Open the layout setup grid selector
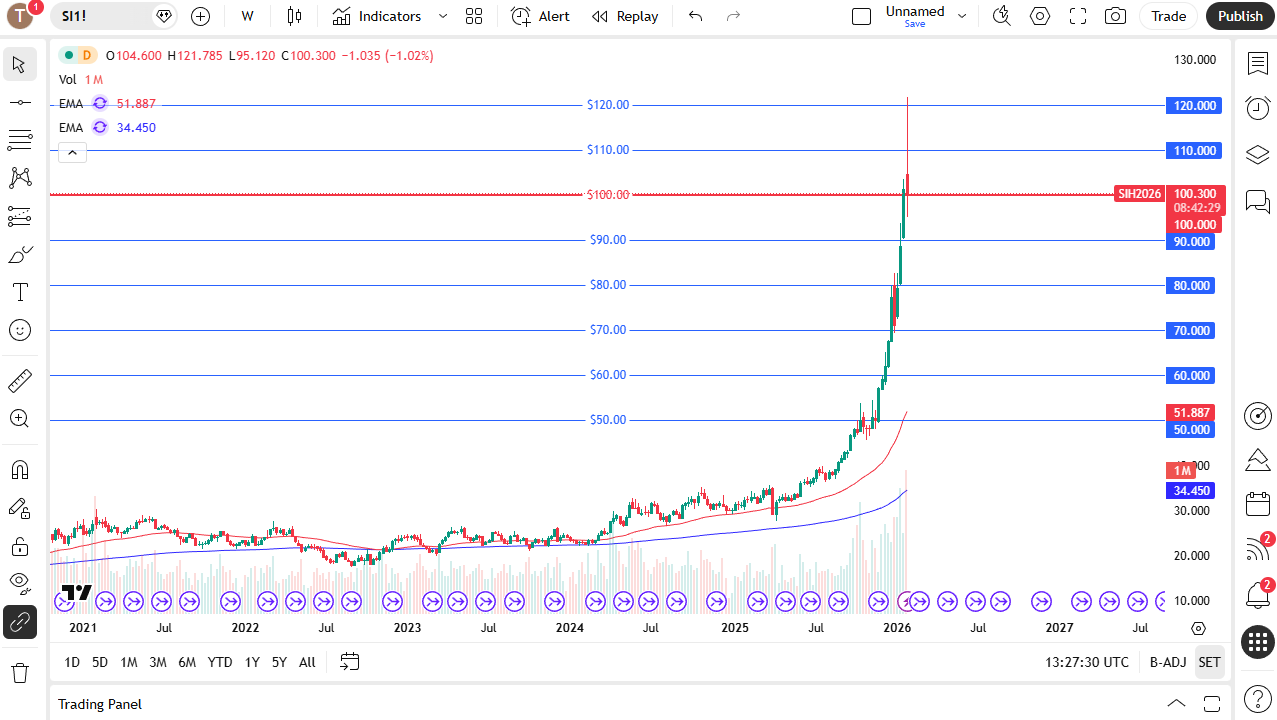The width and height of the screenshot is (1277, 720). click(474, 16)
